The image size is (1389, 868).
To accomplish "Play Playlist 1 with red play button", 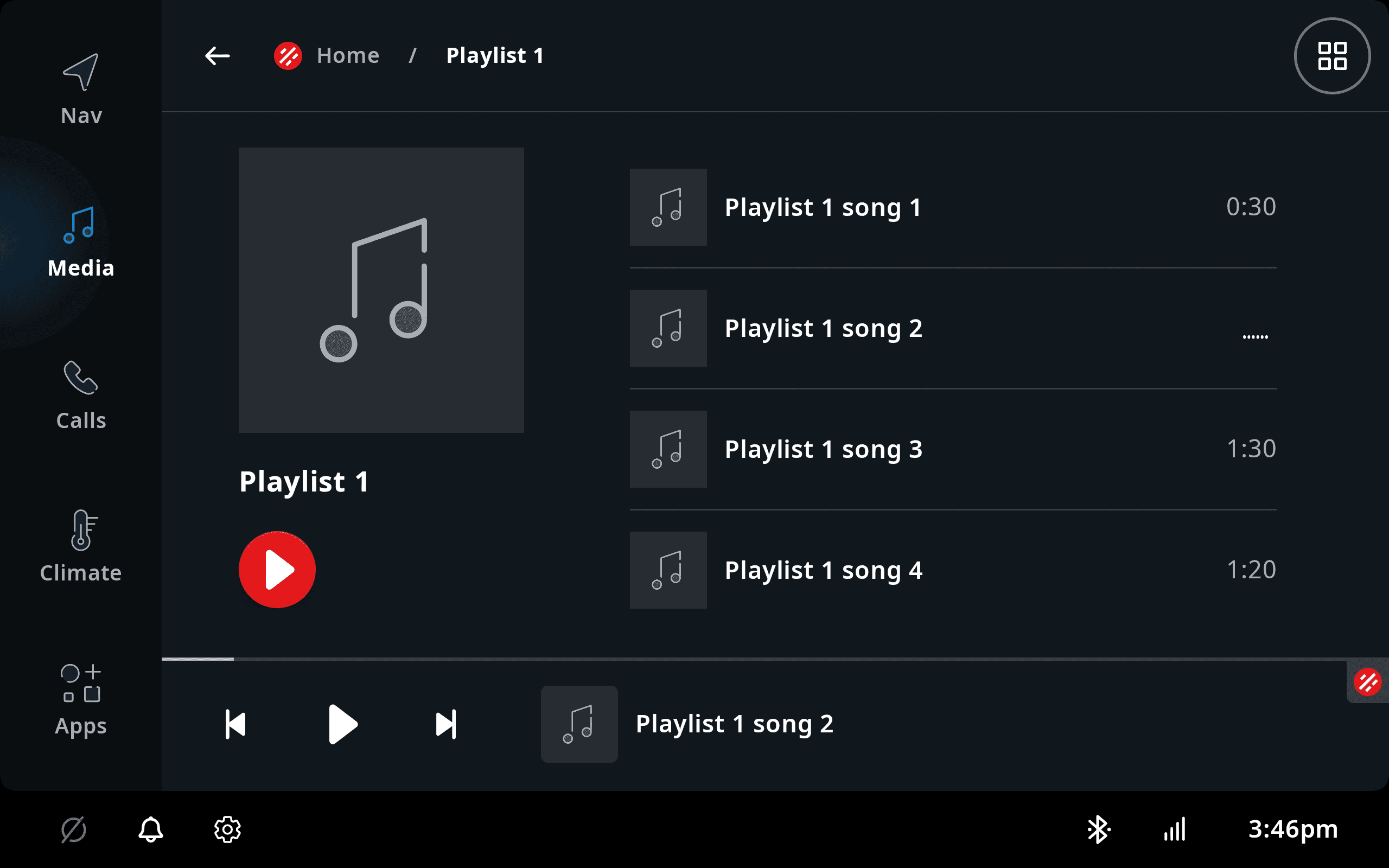I will [277, 570].
